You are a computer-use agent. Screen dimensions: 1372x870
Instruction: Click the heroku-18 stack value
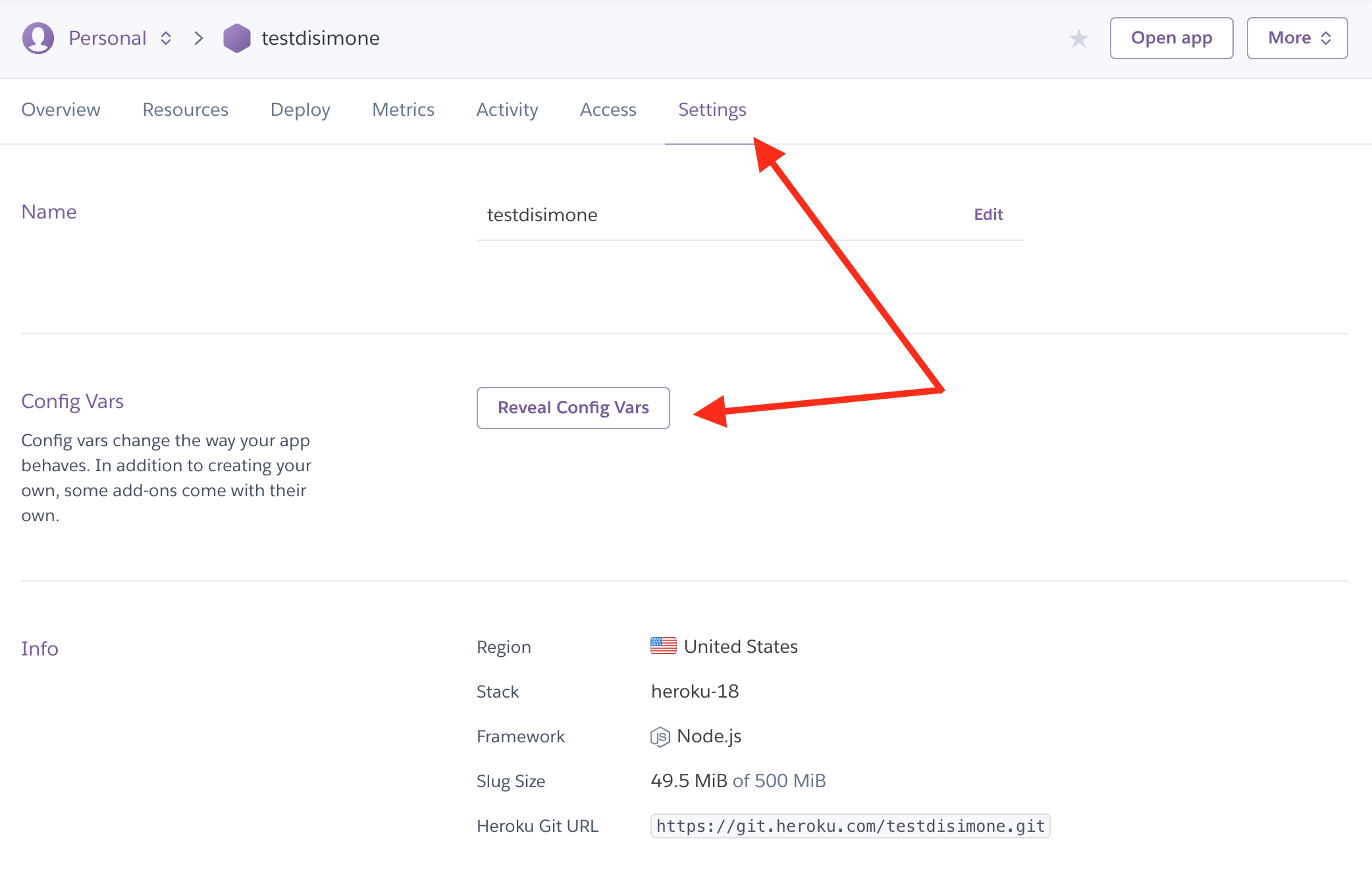[695, 691]
